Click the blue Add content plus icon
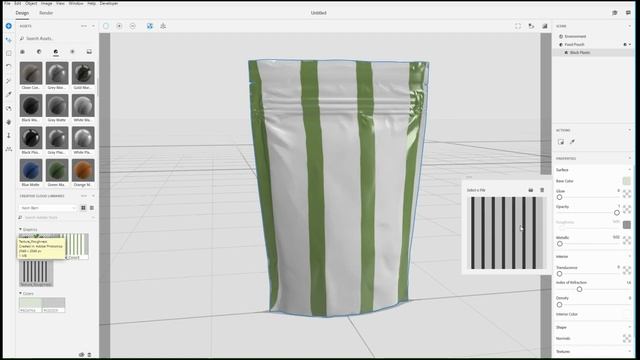 9,26
